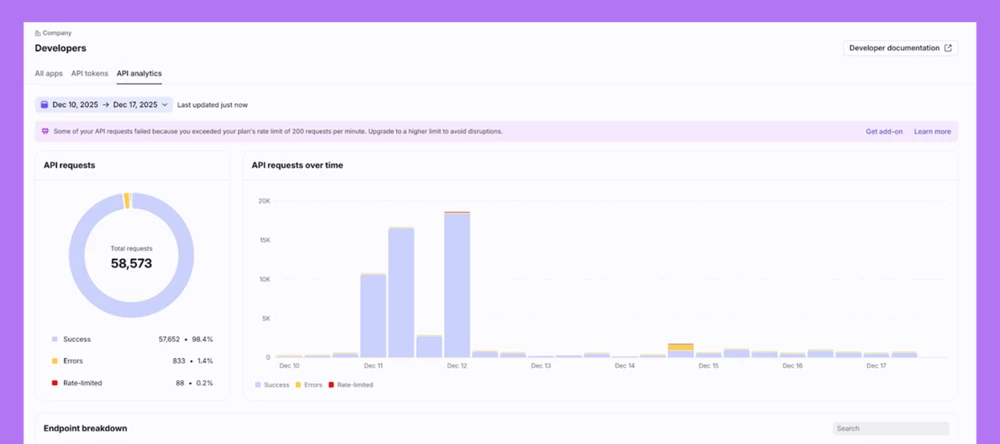1000x444 pixels.
Task: Click the Rate-limited red swatch in donut legend
Action: coord(55,383)
